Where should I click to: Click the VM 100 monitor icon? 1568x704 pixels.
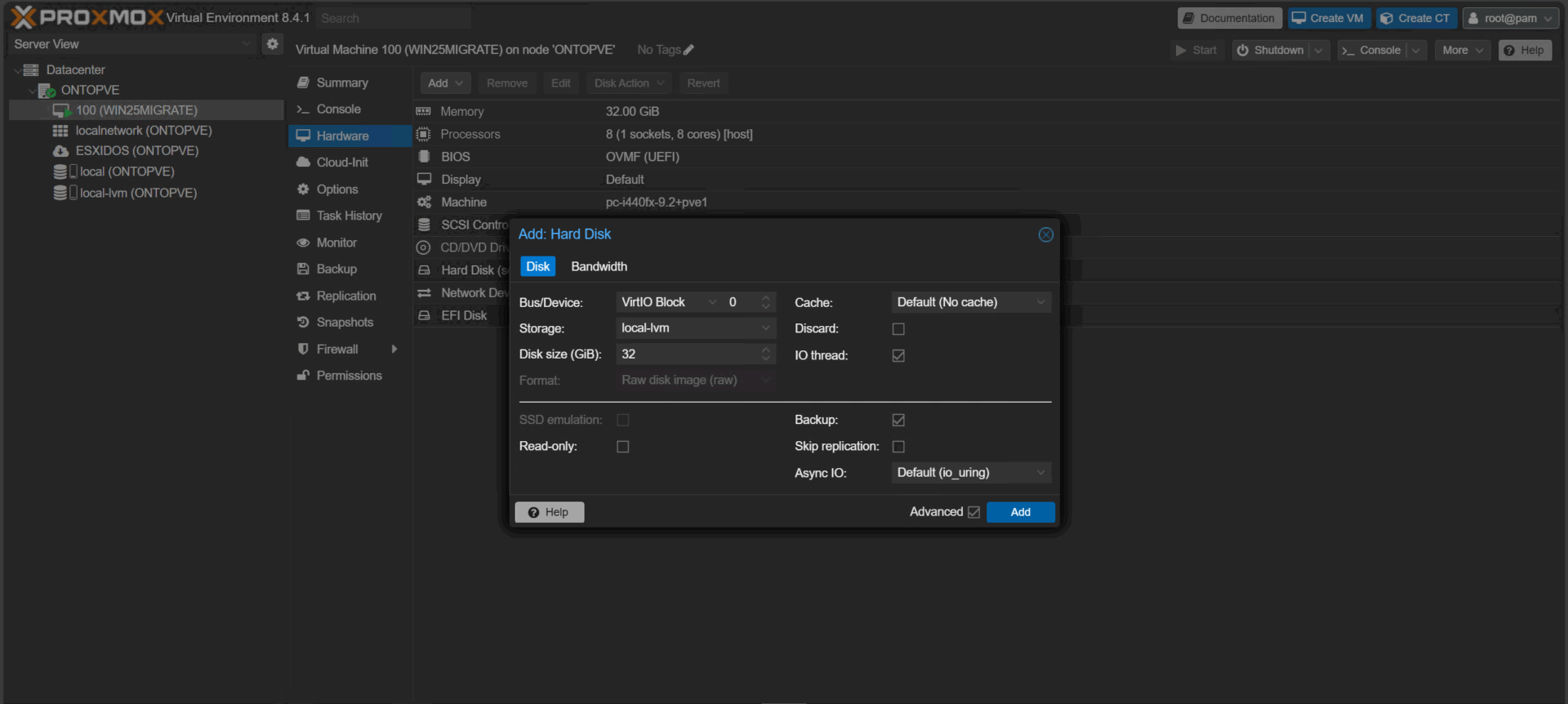[x=62, y=110]
